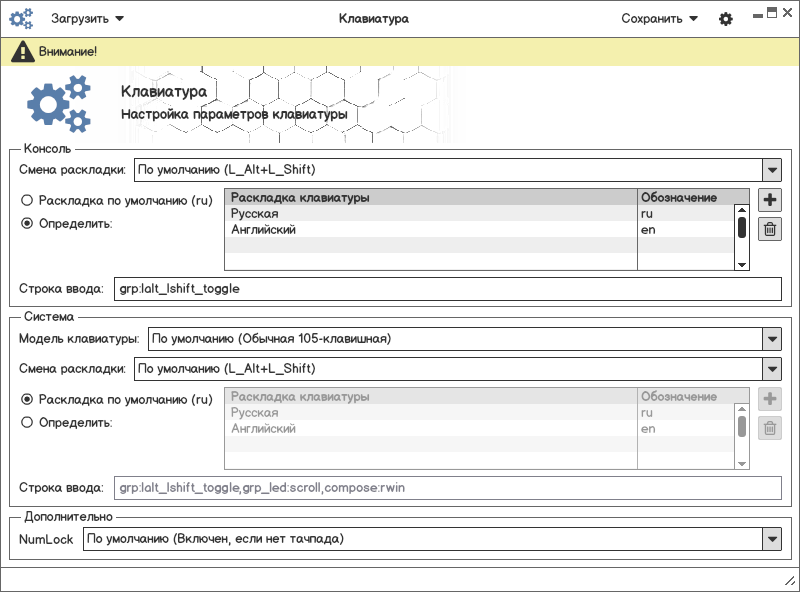
Task: Open the Загрузить menu
Action: tap(87, 18)
